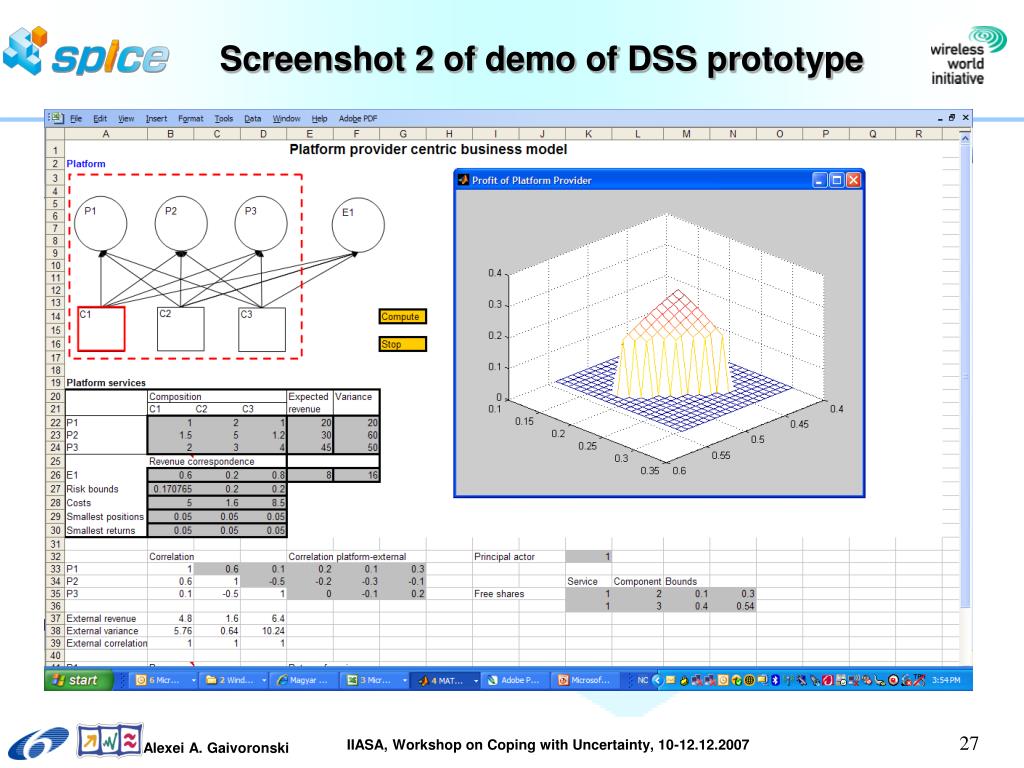Open the Help menu
This screenshot has width=1024, height=768.
pos(319,118)
